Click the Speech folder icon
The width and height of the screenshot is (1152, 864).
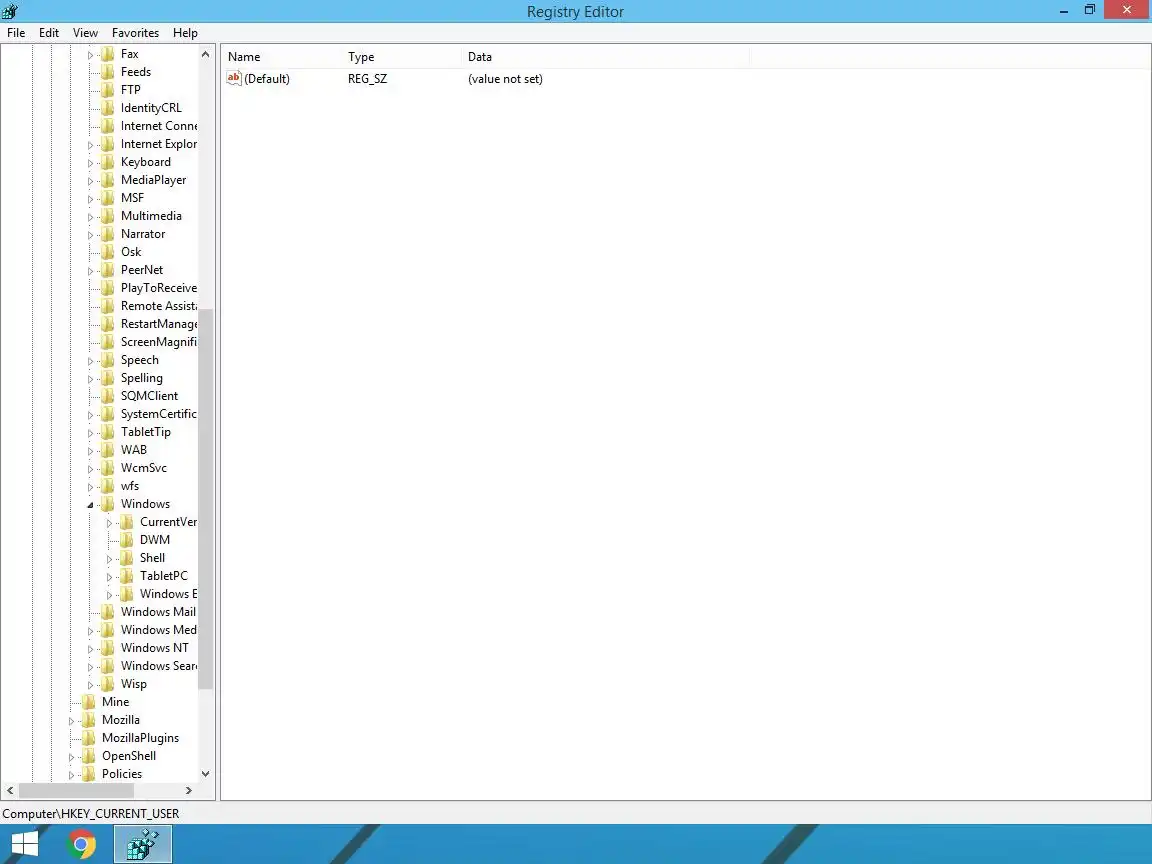(x=108, y=360)
